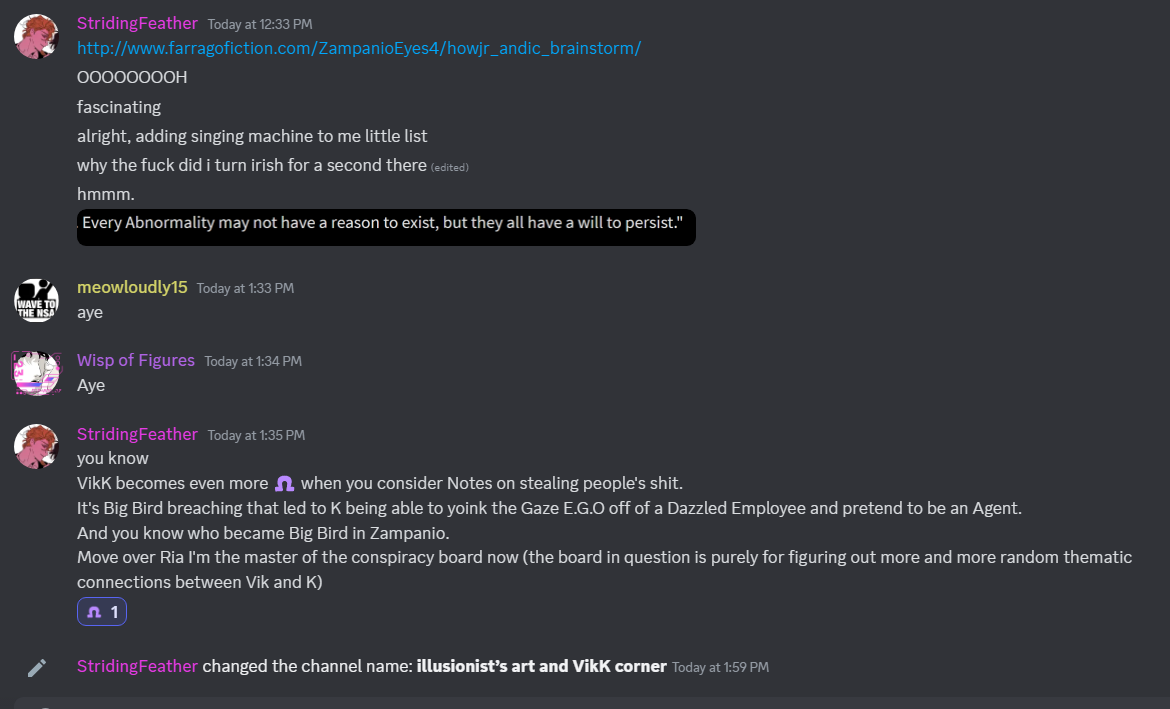The image size is (1170, 709).
Task: Click the "(edited)" label on the Irish message
Action: point(450,167)
